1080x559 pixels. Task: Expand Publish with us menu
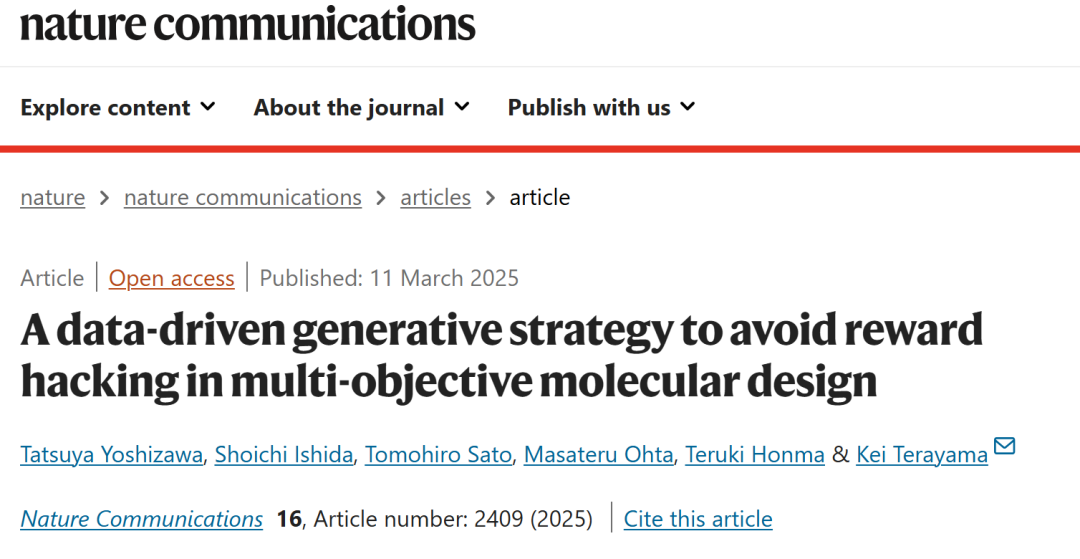coord(601,107)
